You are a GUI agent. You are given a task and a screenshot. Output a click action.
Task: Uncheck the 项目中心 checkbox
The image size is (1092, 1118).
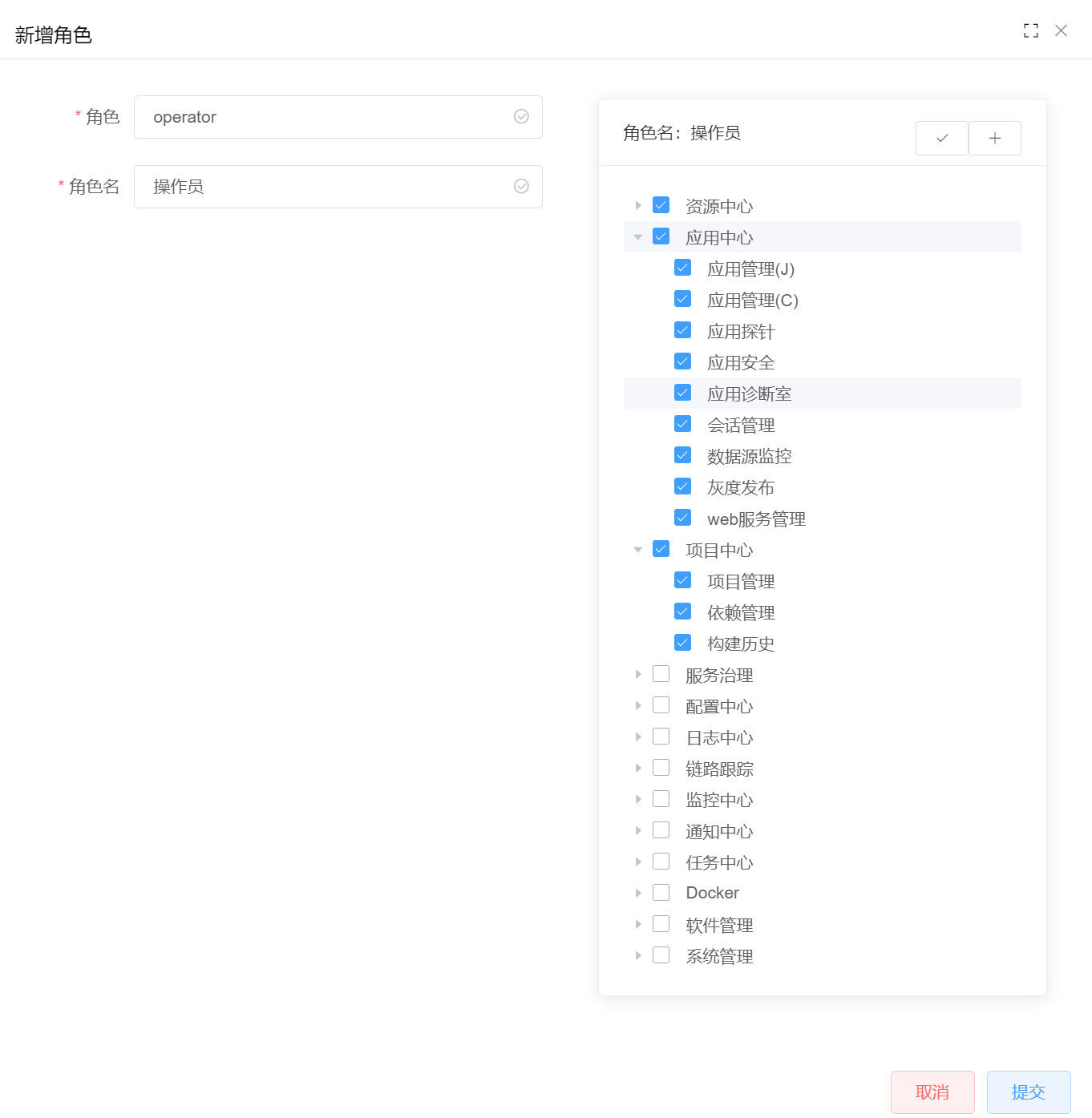(661, 549)
